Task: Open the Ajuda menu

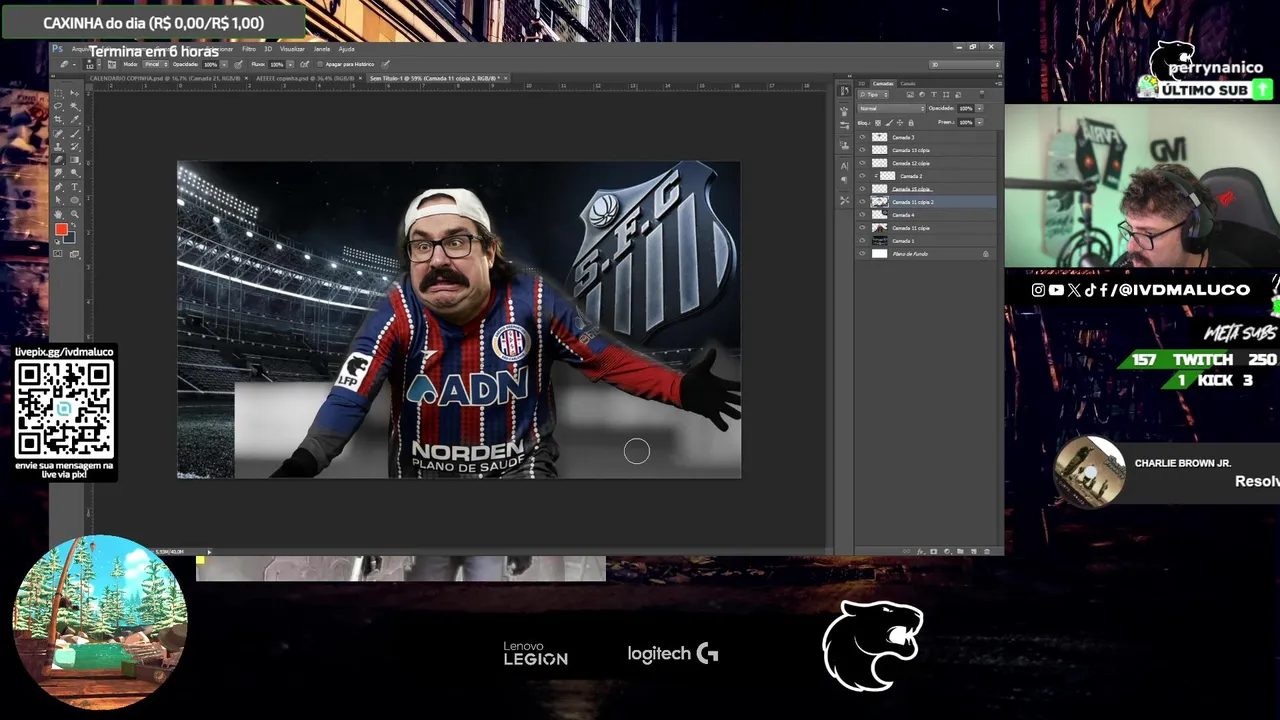Action: [346, 49]
